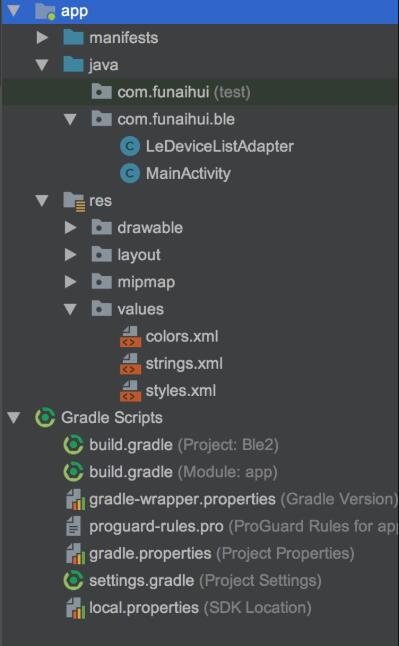
Task: Collapse the Gradle Scripts section
Action: tap(14, 418)
